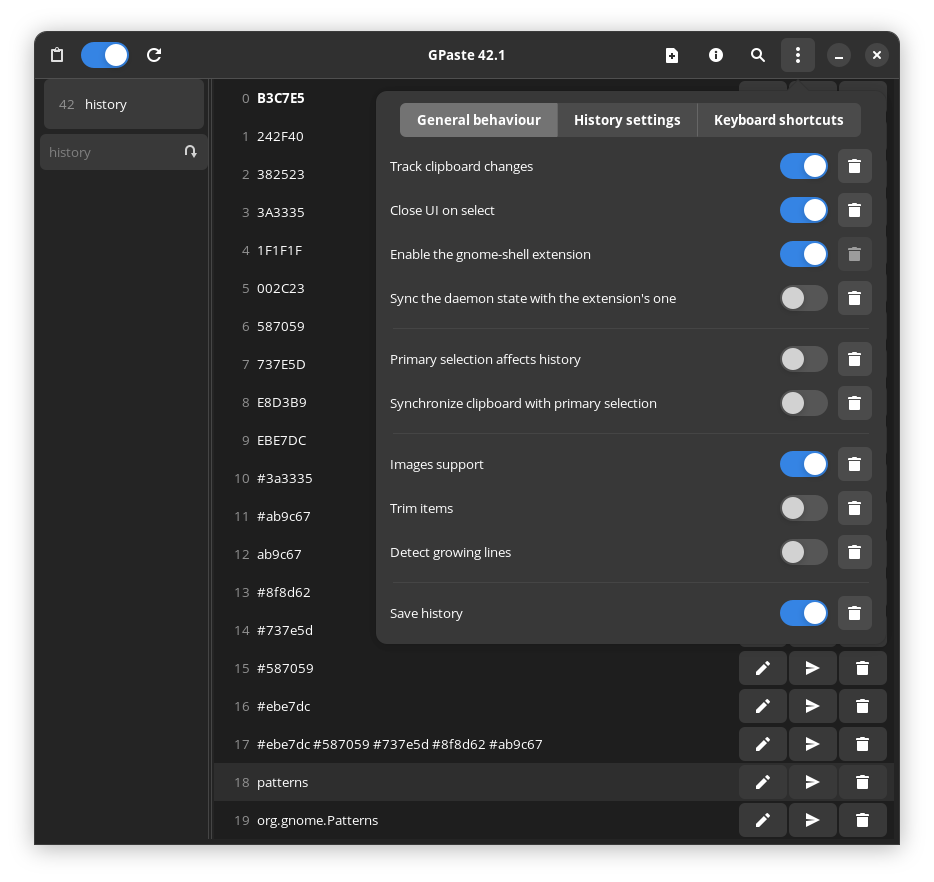
Task: Select the org.gnome.Patterns text entry
Action: point(317,821)
